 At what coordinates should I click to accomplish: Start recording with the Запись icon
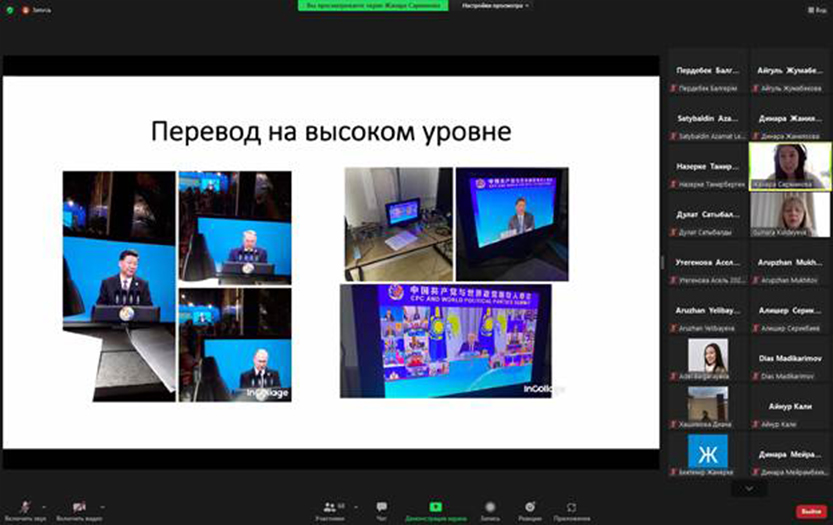[490, 508]
